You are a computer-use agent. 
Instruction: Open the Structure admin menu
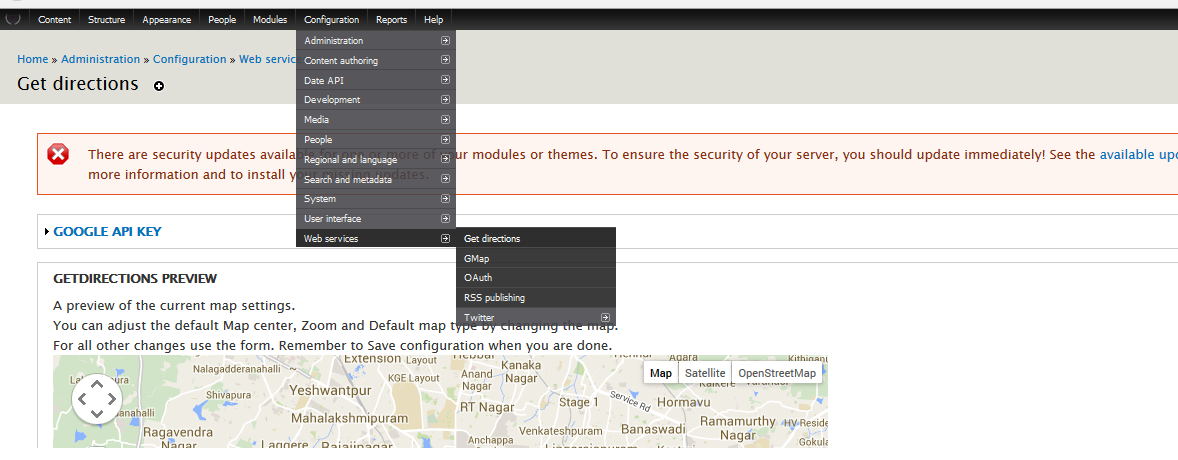(107, 20)
